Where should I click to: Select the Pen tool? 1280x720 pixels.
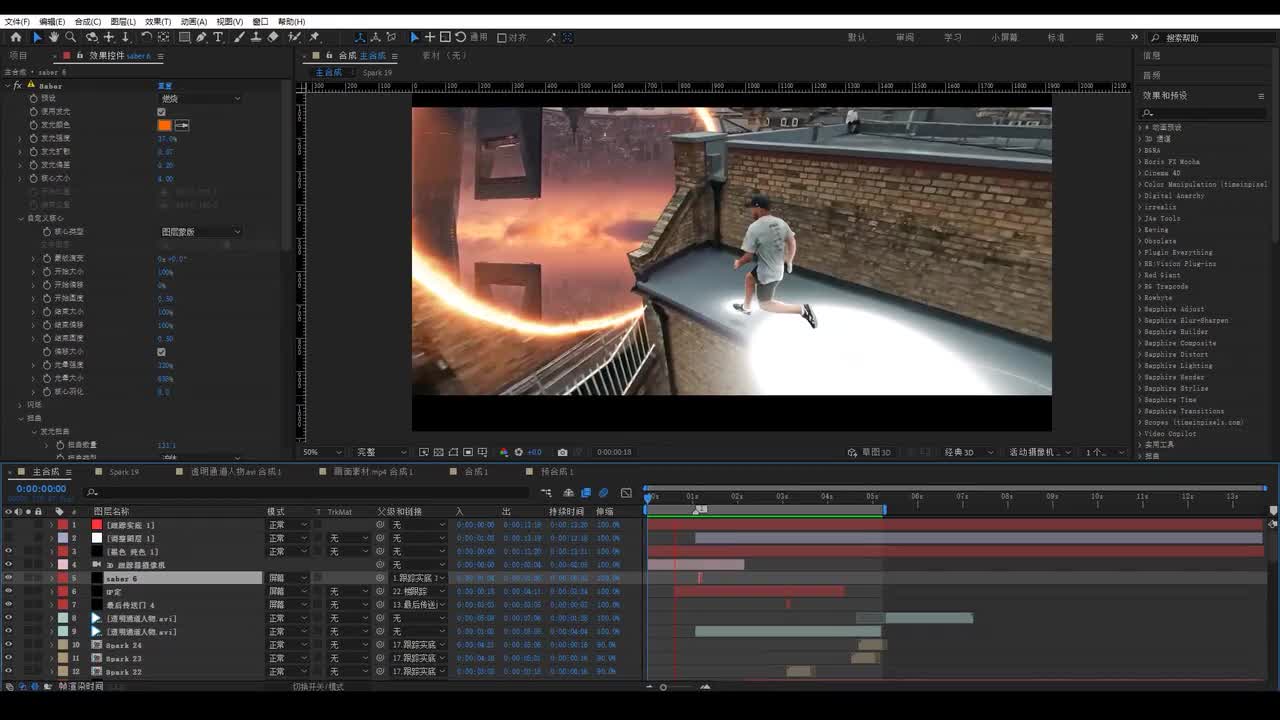point(201,37)
